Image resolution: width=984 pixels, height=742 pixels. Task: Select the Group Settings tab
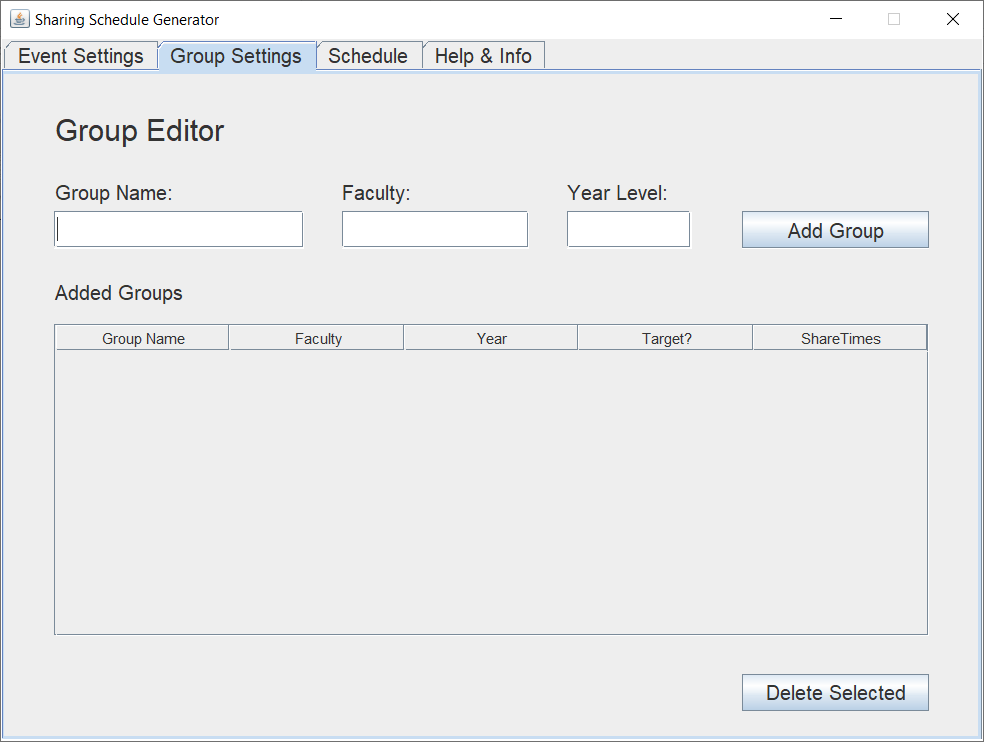(x=237, y=56)
